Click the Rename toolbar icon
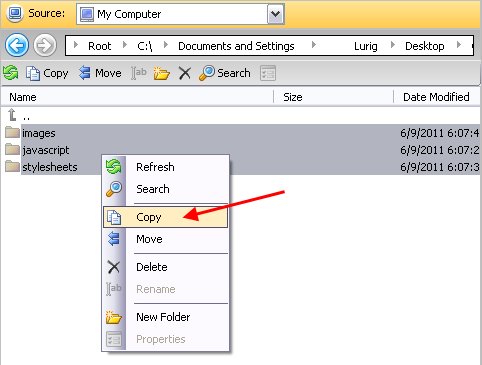 (139, 73)
